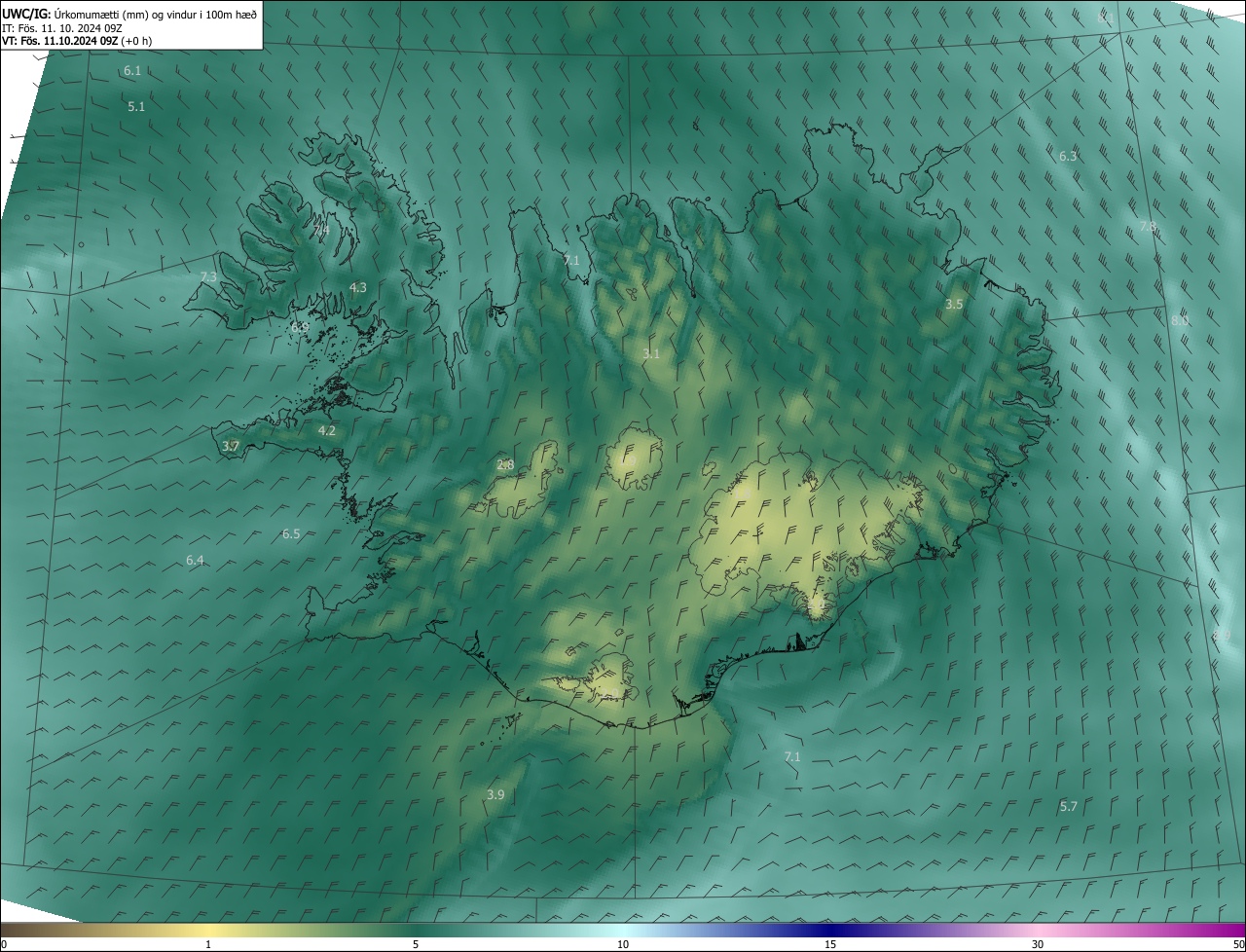
Task: Click the 'IT: Fös. 11. 10. 2024 09Z' line
Action: [61, 27]
